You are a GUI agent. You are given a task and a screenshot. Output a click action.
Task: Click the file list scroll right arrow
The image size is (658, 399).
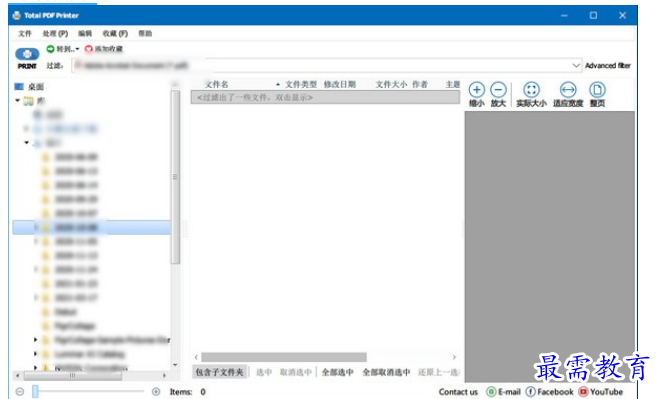pos(454,357)
